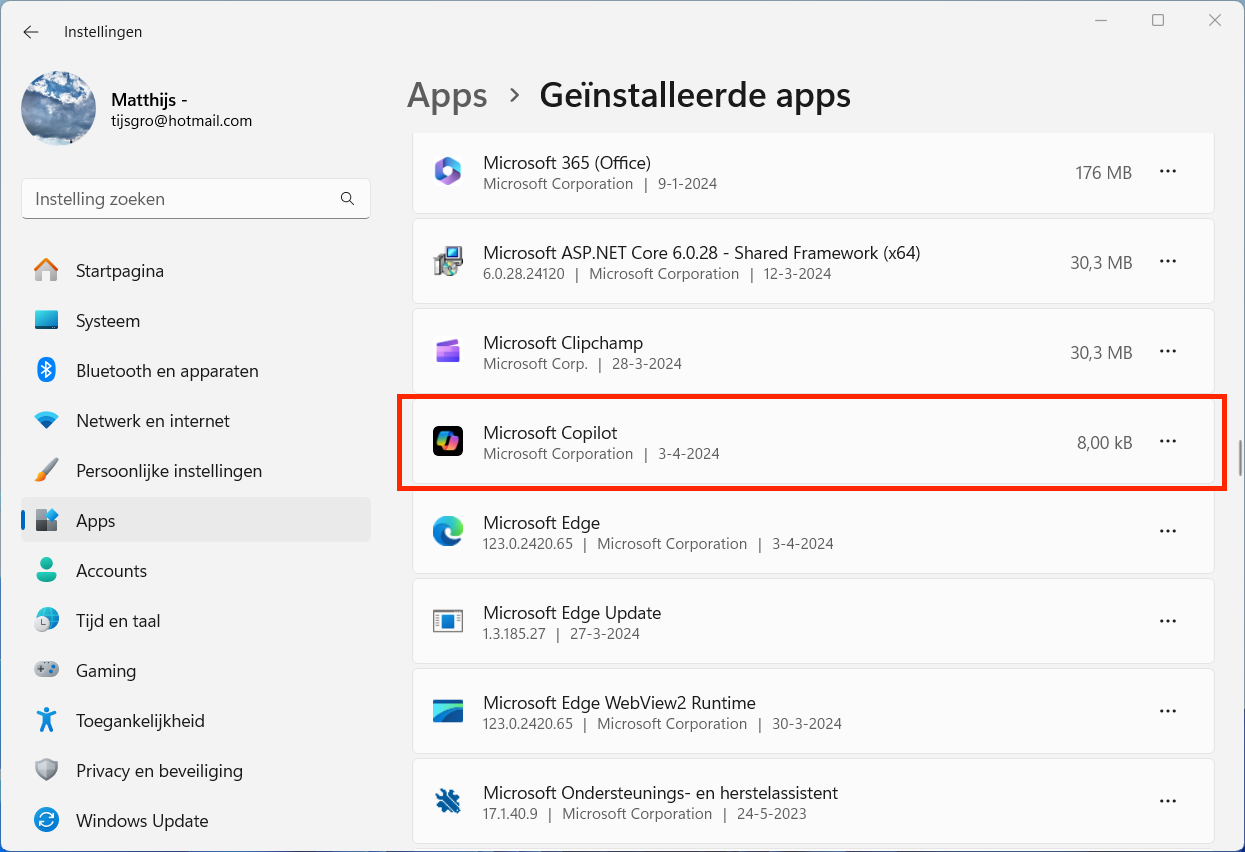Viewport: 1245px width, 852px height.
Task: Click the Microsoft Edge app icon
Action: coord(447,531)
